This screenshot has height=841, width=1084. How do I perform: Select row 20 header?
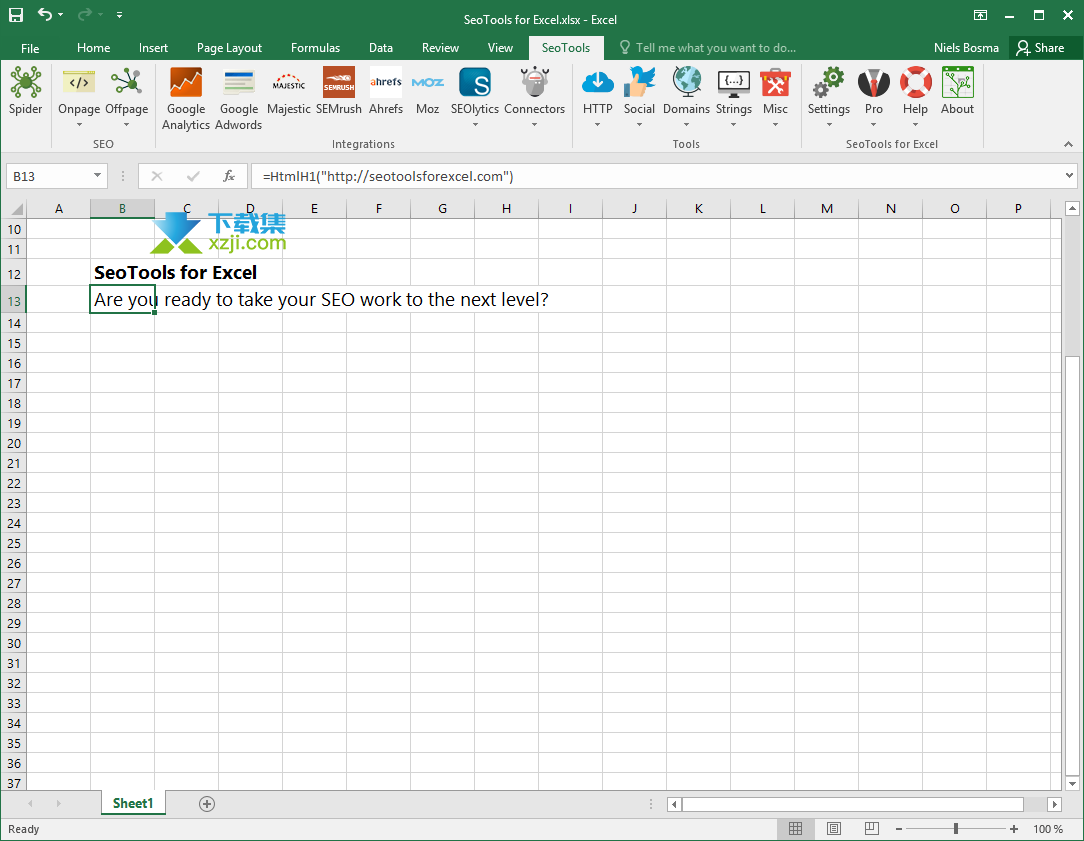pos(14,444)
